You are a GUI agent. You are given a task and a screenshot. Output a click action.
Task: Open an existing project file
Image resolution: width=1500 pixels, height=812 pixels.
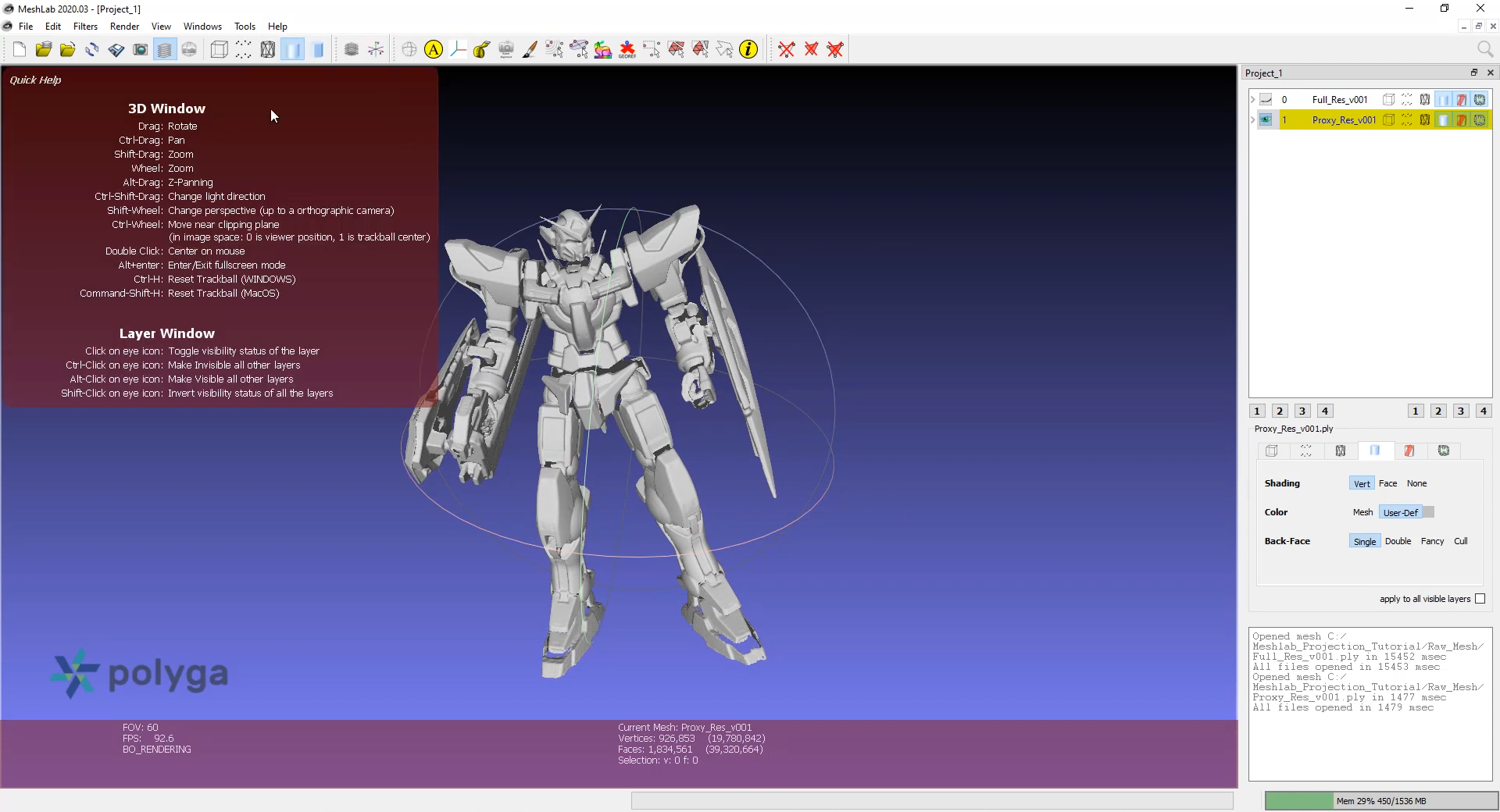(x=44, y=50)
